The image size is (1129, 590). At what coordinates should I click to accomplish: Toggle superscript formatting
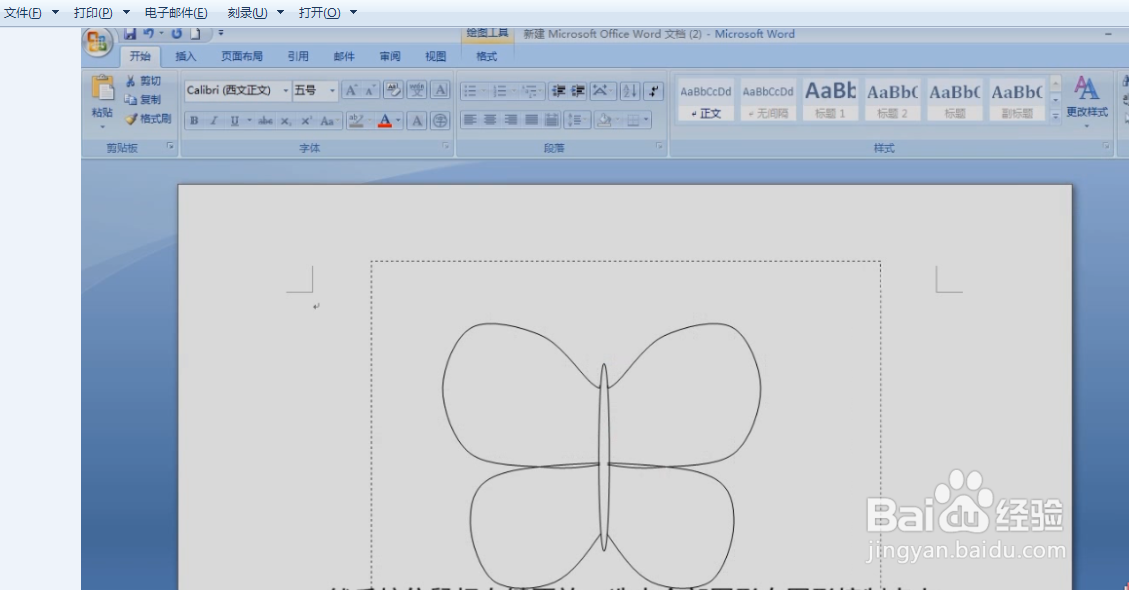coord(306,120)
